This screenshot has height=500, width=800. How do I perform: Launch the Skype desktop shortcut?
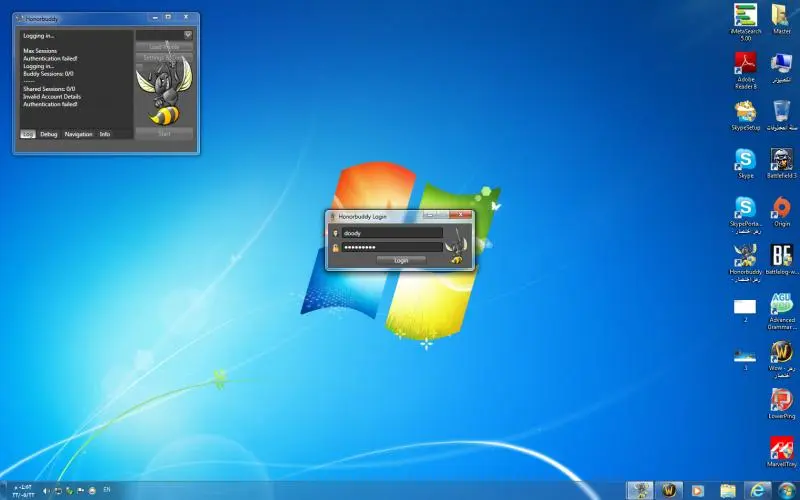coord(745,163)
